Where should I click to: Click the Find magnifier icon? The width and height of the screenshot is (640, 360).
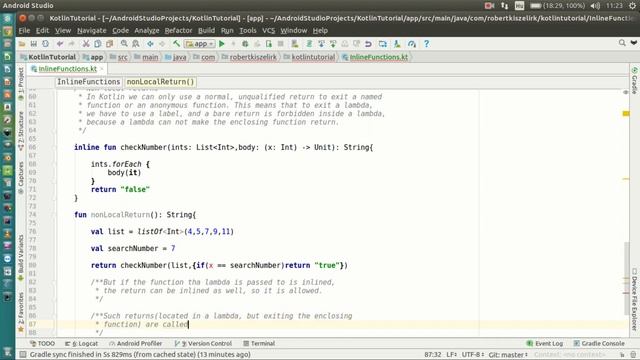[x=124, y=44]
